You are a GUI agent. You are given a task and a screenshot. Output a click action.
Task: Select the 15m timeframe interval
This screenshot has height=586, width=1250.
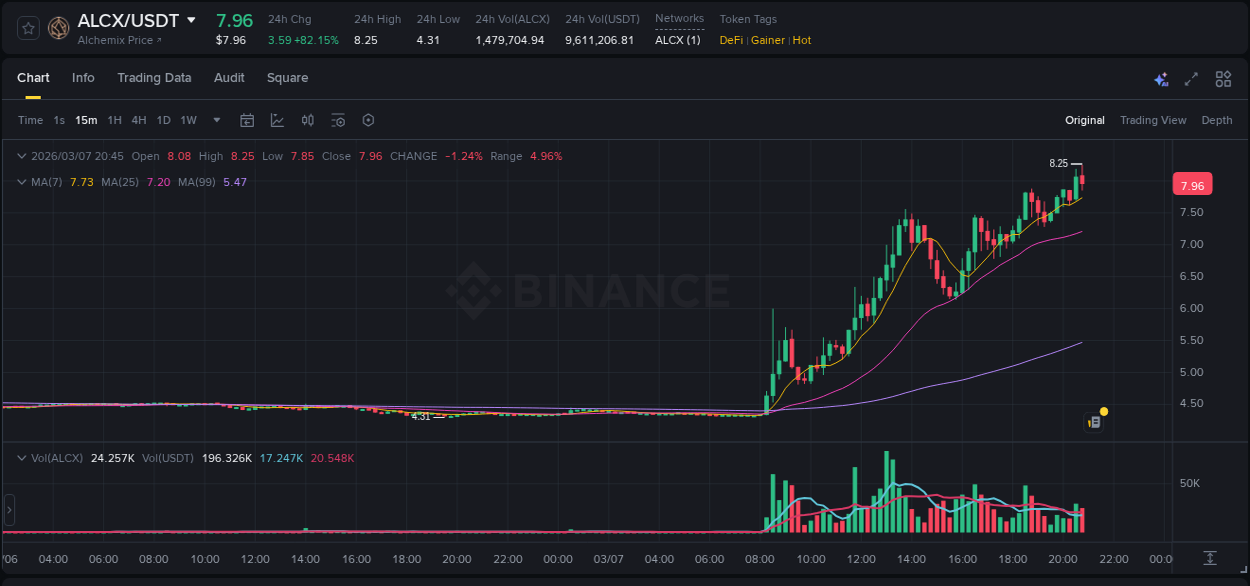(x=86, y=120)
